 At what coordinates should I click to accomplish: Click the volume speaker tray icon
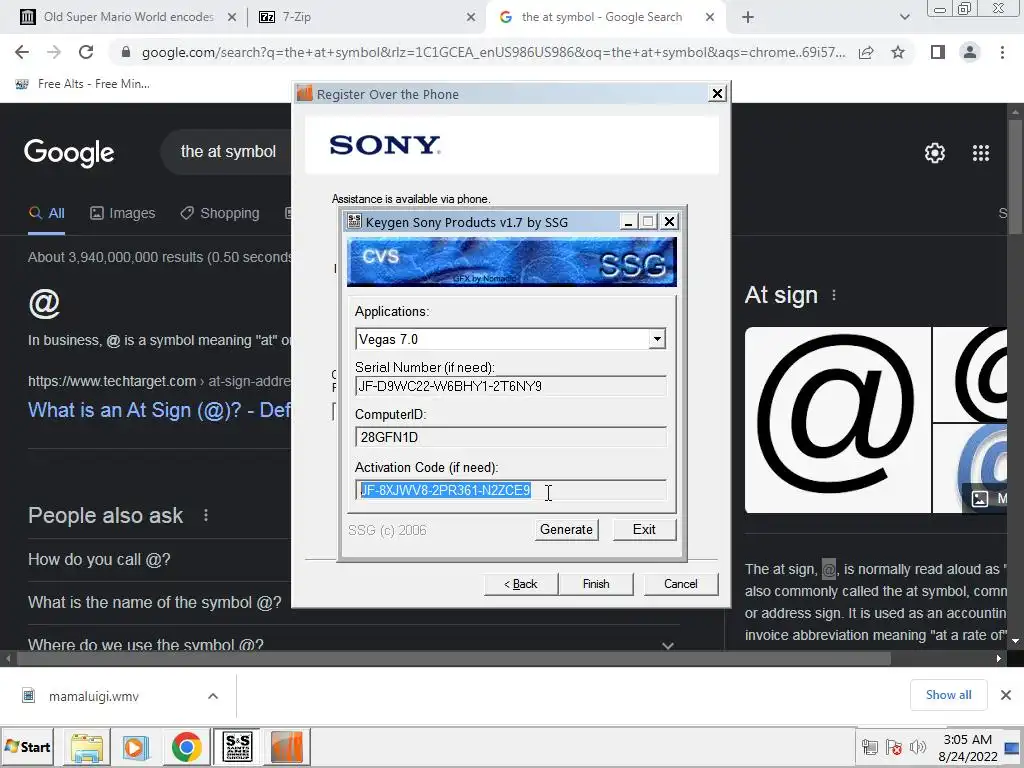(918, 747)
